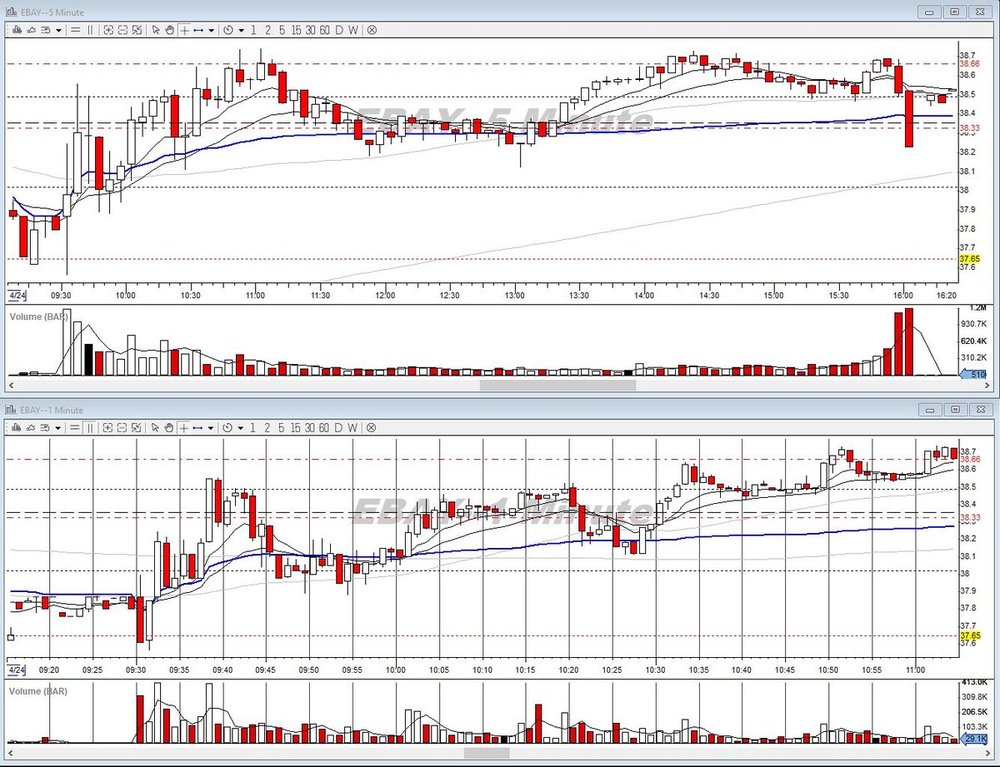Select the trend line drawing tool in 1 Minute toolbar
Viewport: 1000px width, 767px height.
coord(198,427)
